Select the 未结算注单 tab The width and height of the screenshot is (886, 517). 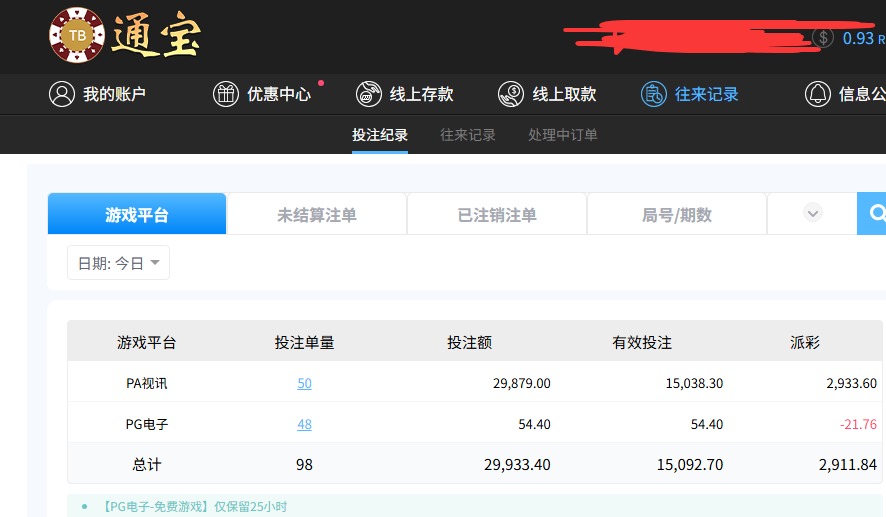[317, 214]
